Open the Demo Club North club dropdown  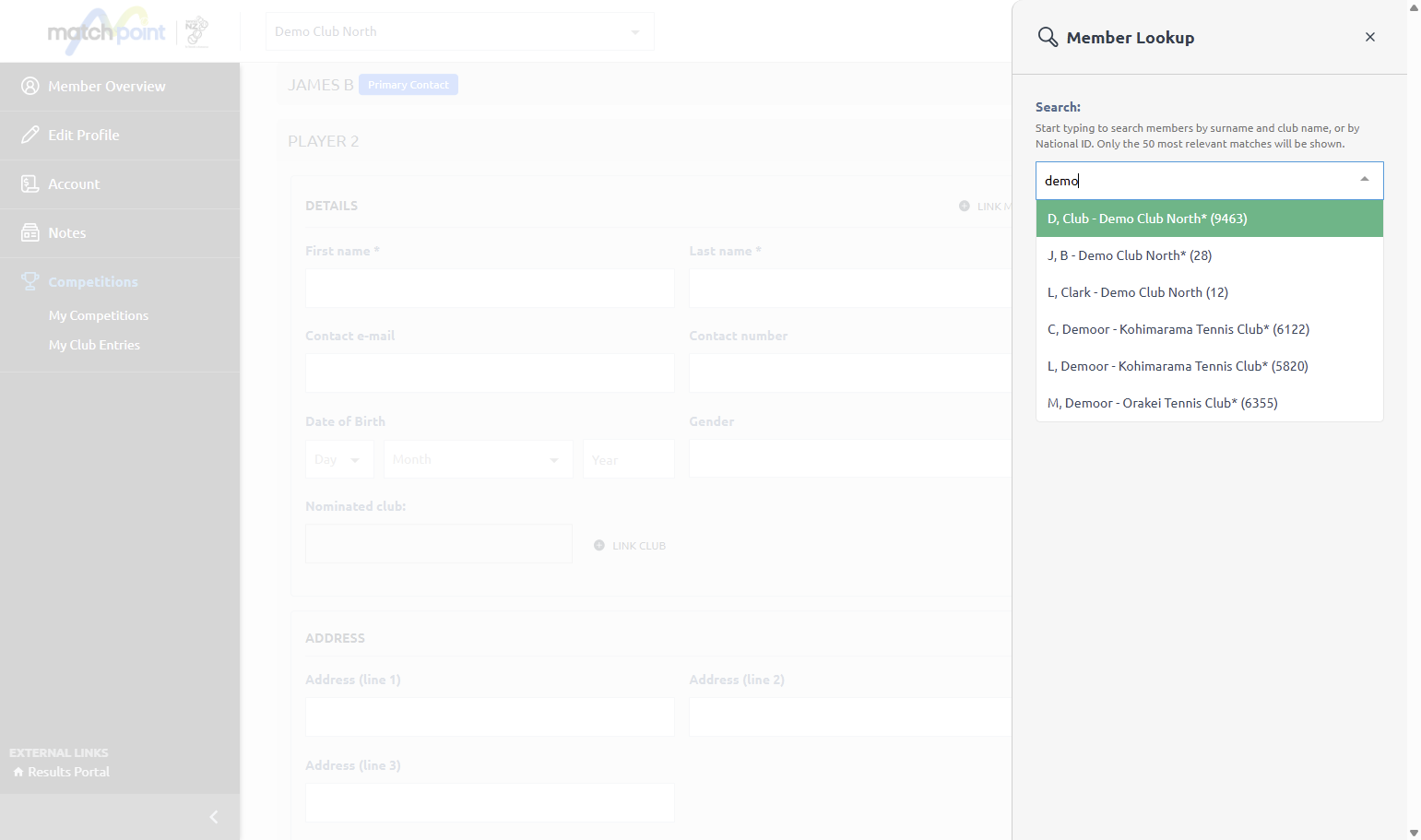(460, 31)
